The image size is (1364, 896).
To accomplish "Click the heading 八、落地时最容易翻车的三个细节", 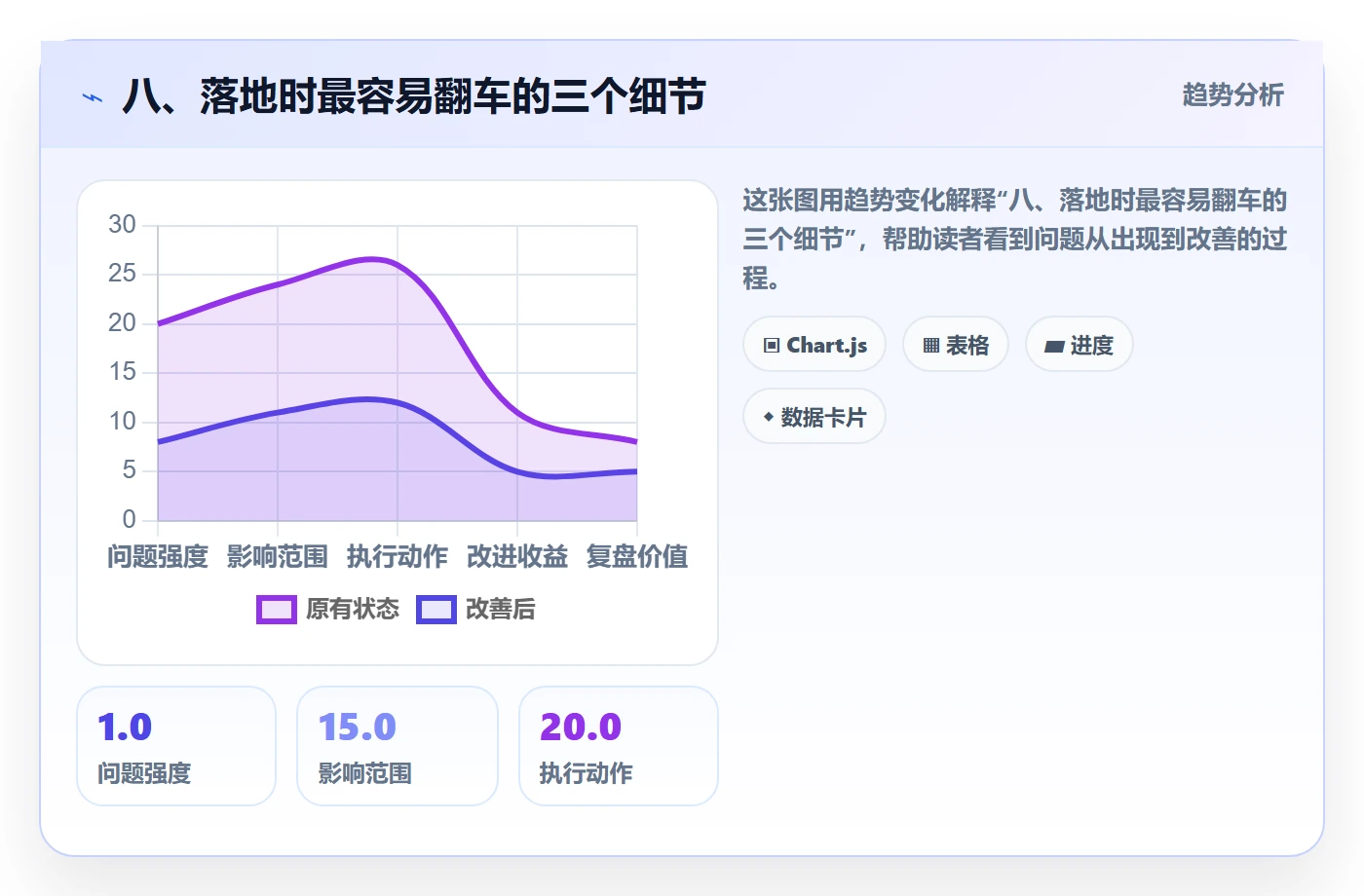I will (x=414, y=96).
